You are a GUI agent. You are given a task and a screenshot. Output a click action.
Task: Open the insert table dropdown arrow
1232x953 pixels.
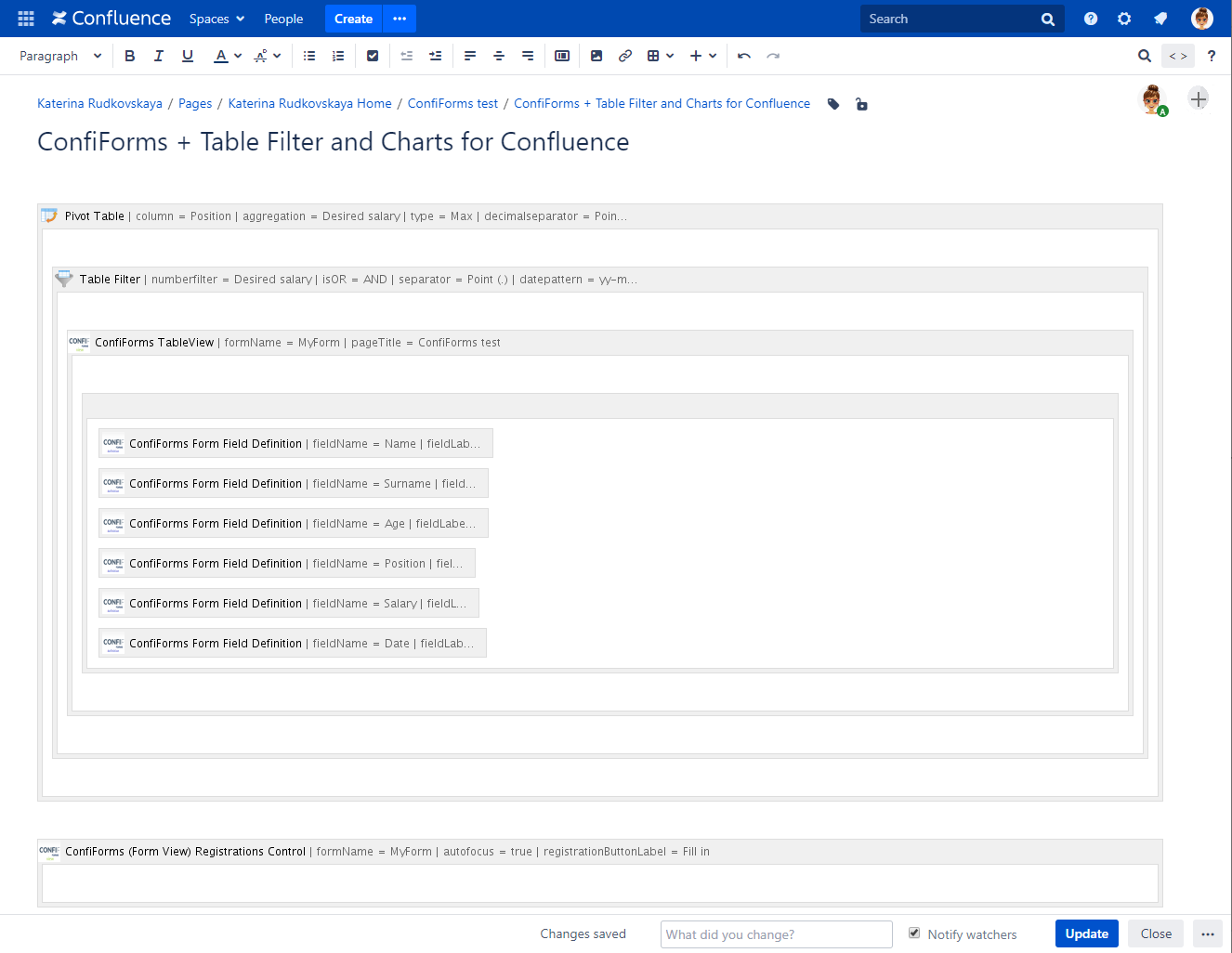point(670,56)
